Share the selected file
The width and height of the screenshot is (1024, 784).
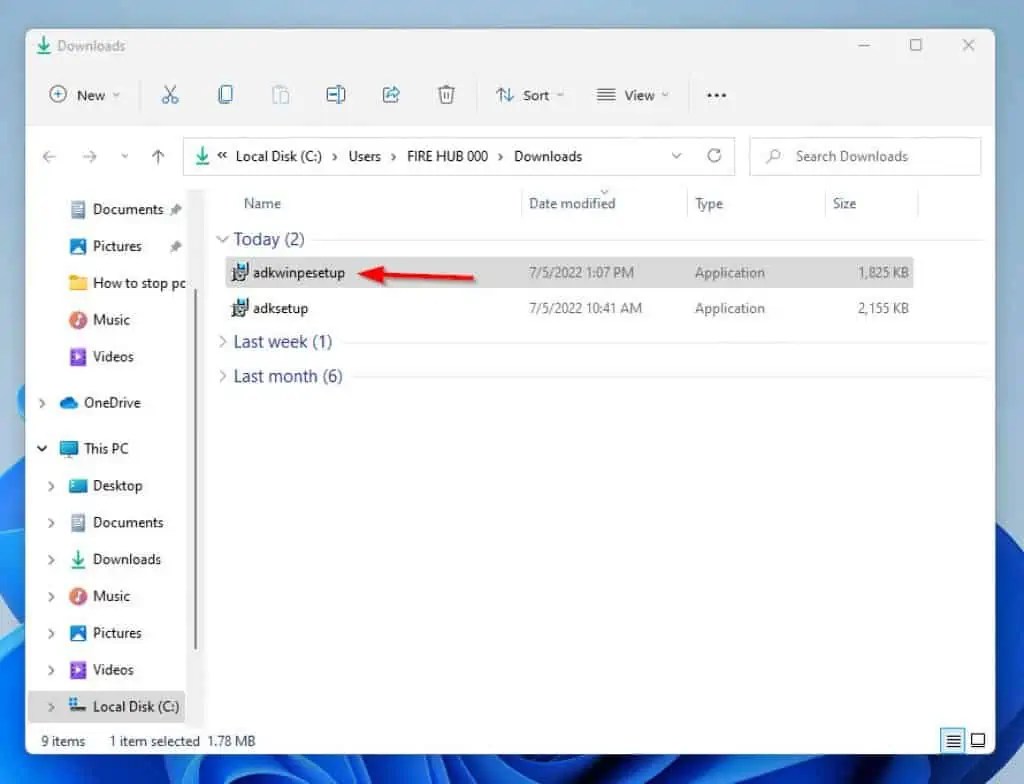click(391, 95)
